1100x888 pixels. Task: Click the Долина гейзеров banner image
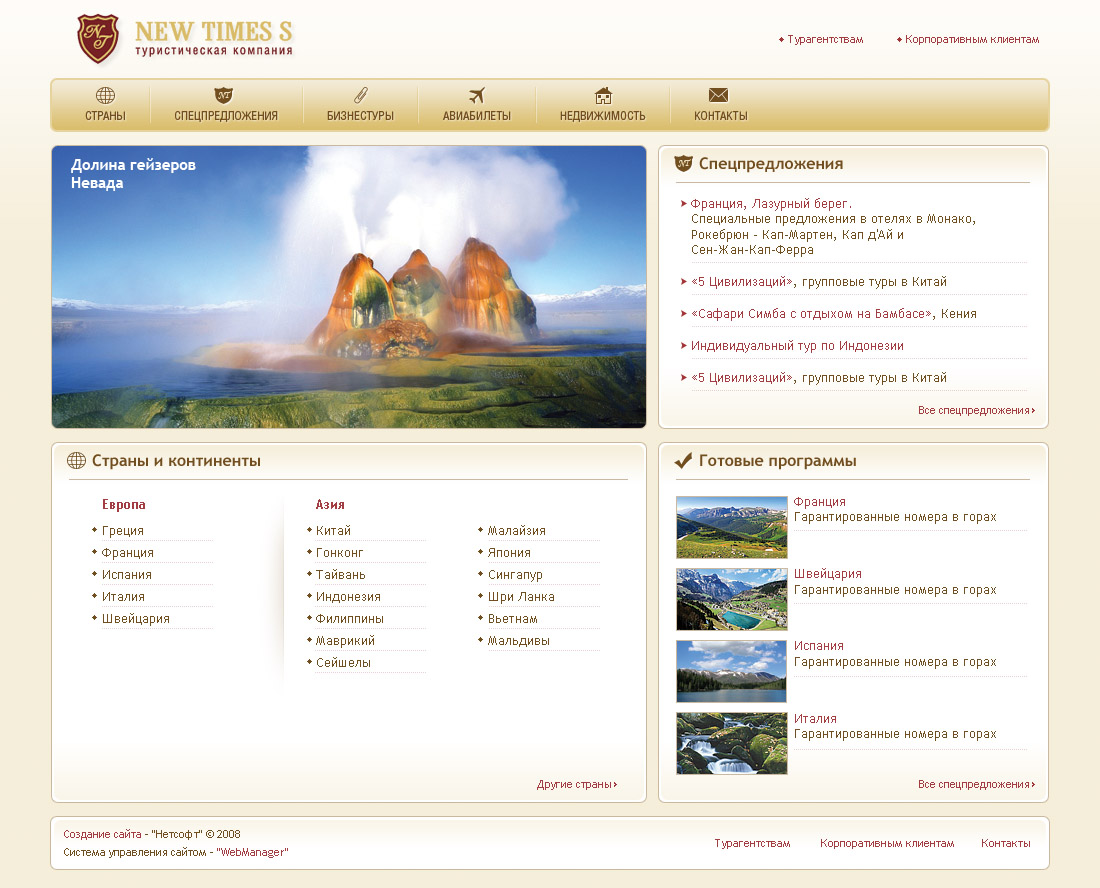coord(349,287)
